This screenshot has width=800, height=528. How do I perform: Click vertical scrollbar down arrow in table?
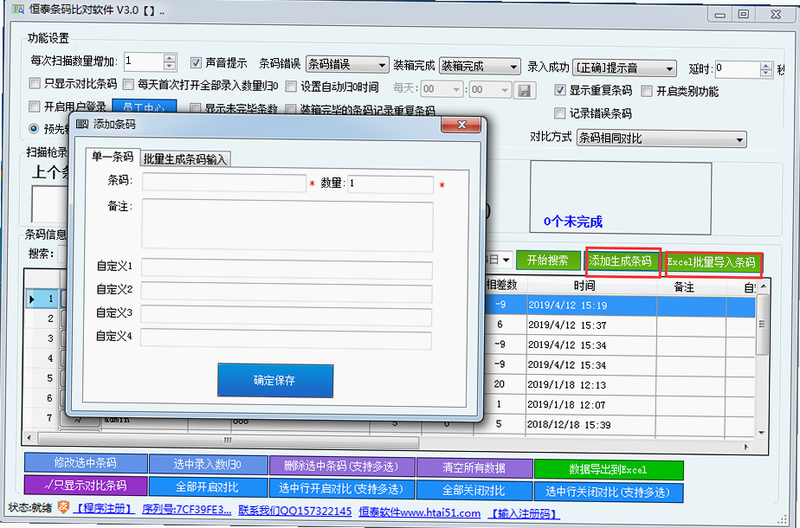coord(762,433)
